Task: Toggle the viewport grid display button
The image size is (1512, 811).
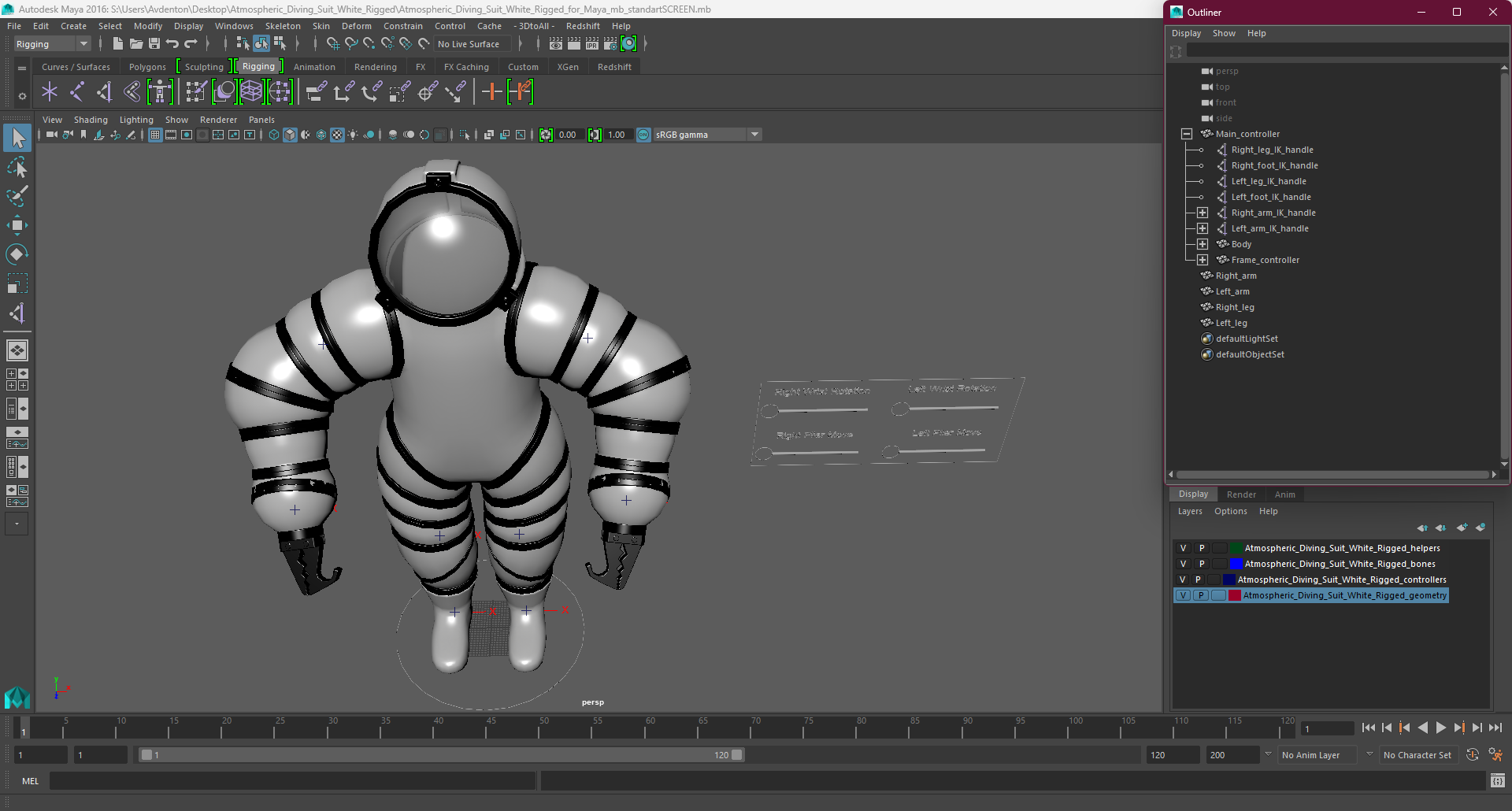Action: coord(155,135)
